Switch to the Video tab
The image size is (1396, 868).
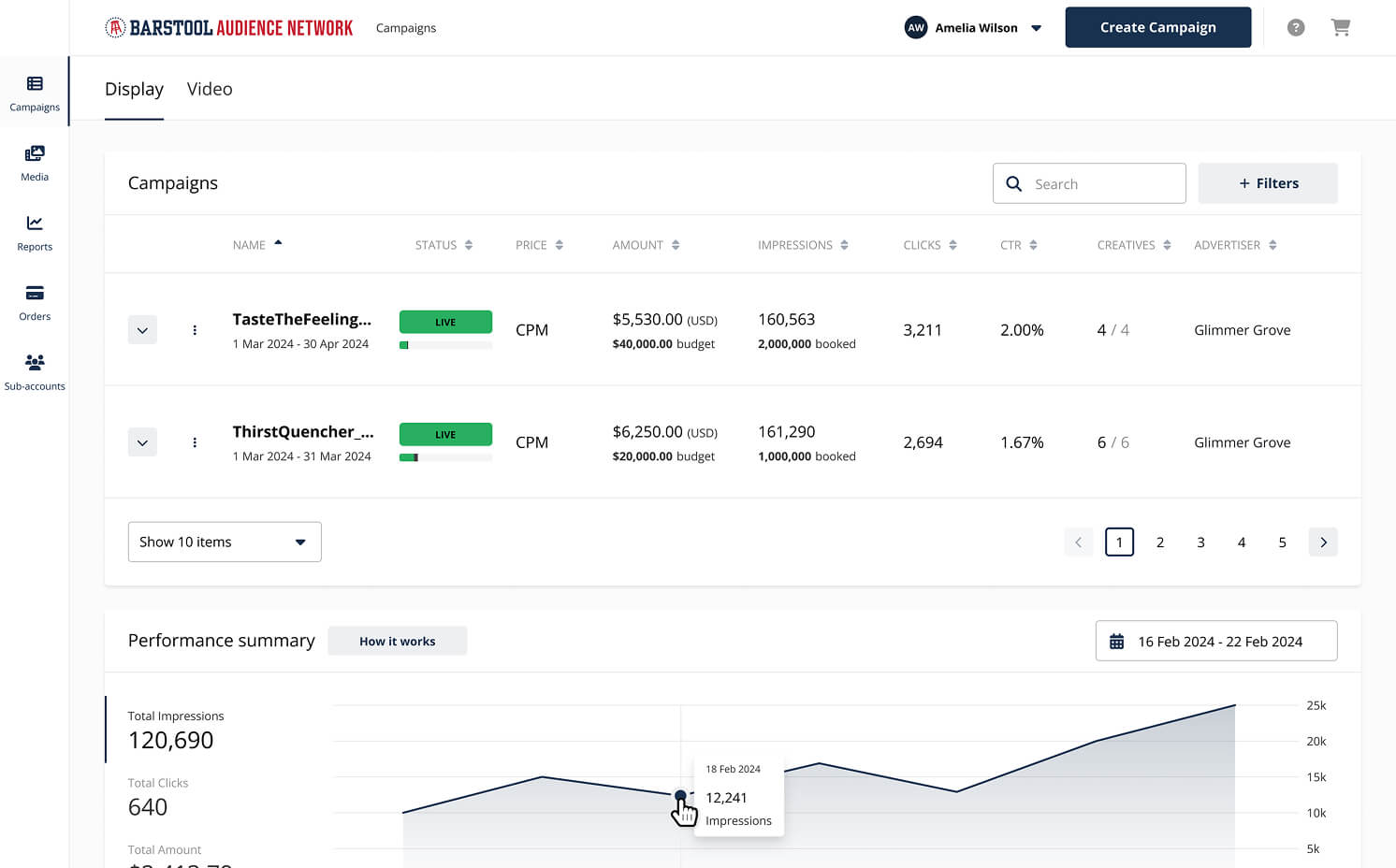click(210, 89)
